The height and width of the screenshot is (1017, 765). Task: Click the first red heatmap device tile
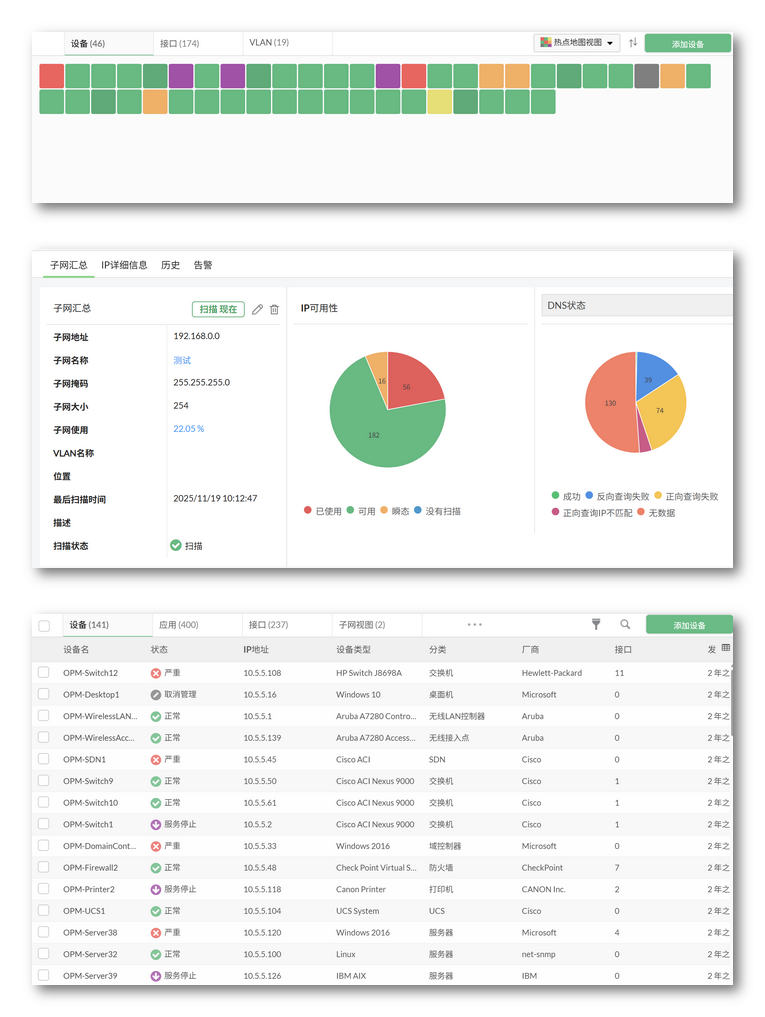coord(52,76)
